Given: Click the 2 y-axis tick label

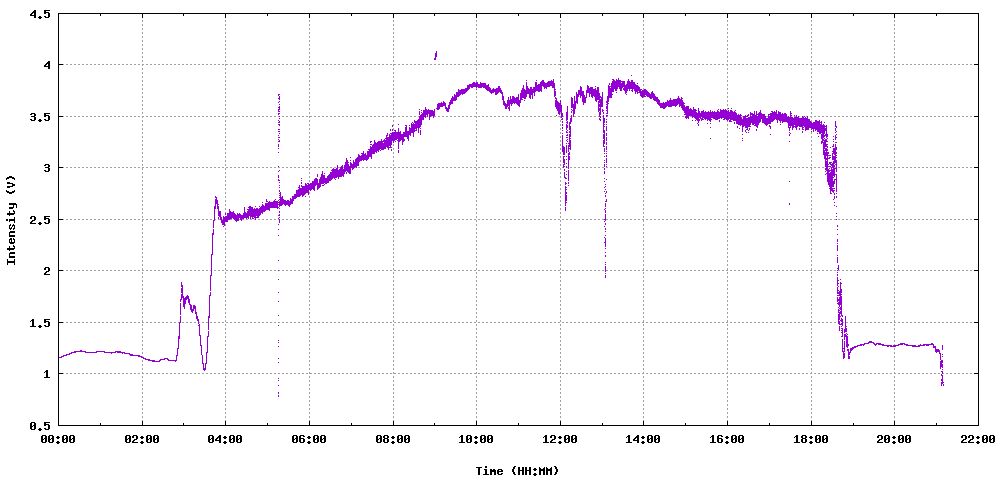Looking at the screenshot, I should [x=47, y=271].
